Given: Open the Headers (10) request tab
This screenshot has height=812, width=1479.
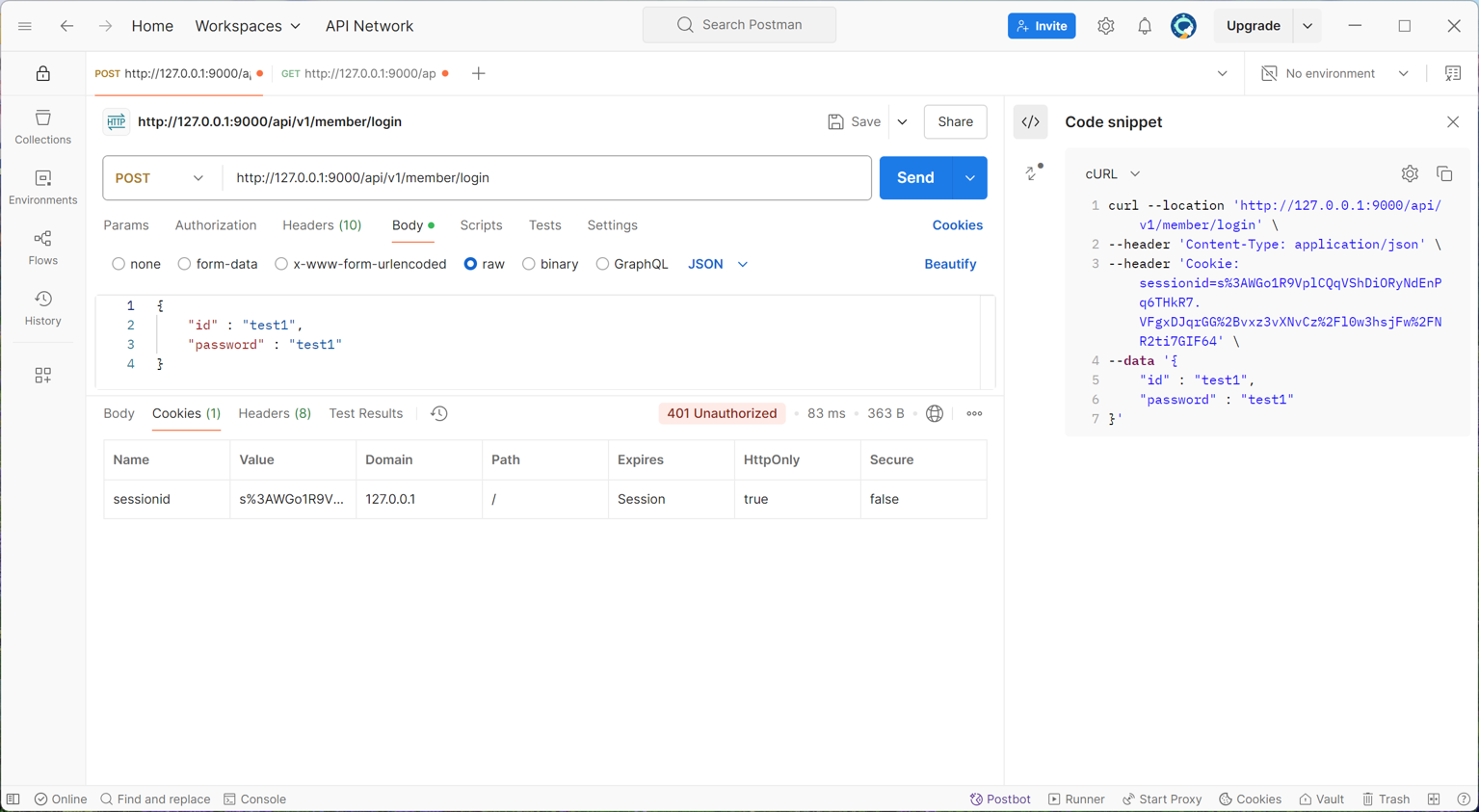Looking at the screenshot, I should pyautogui.click(x=322, y=225).
